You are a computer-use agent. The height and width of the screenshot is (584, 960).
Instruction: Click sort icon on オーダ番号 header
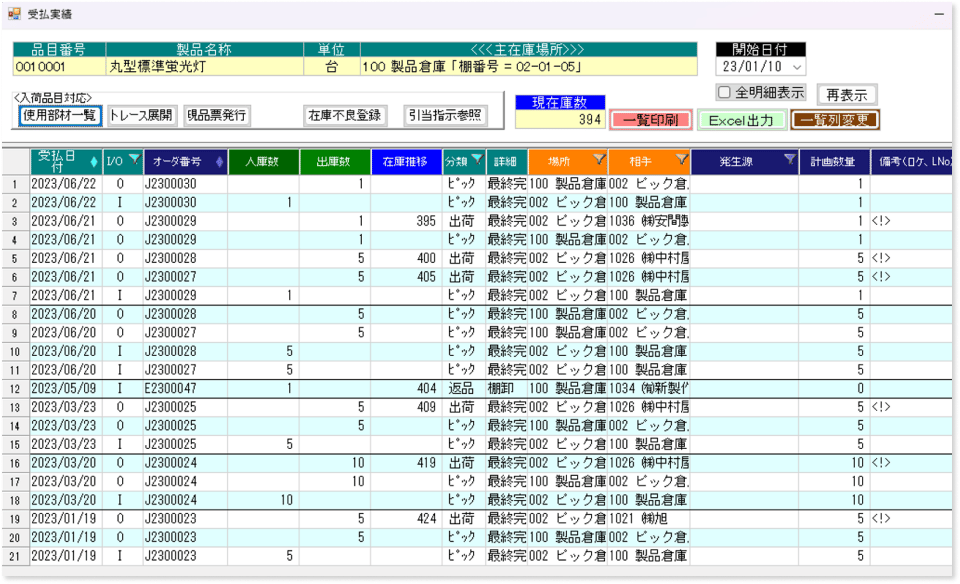[219, 162]
